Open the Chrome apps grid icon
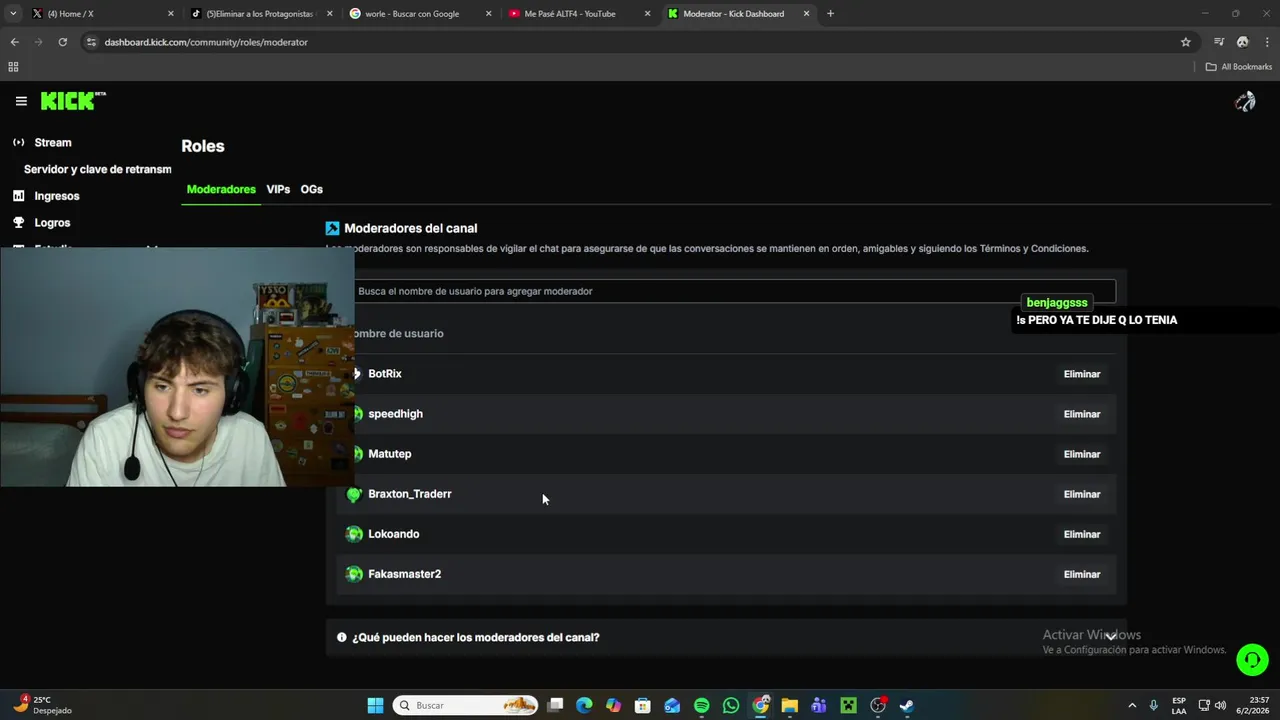Image resolution: width=1280 pixels, height=720 pixels. [x=13, y=67]
